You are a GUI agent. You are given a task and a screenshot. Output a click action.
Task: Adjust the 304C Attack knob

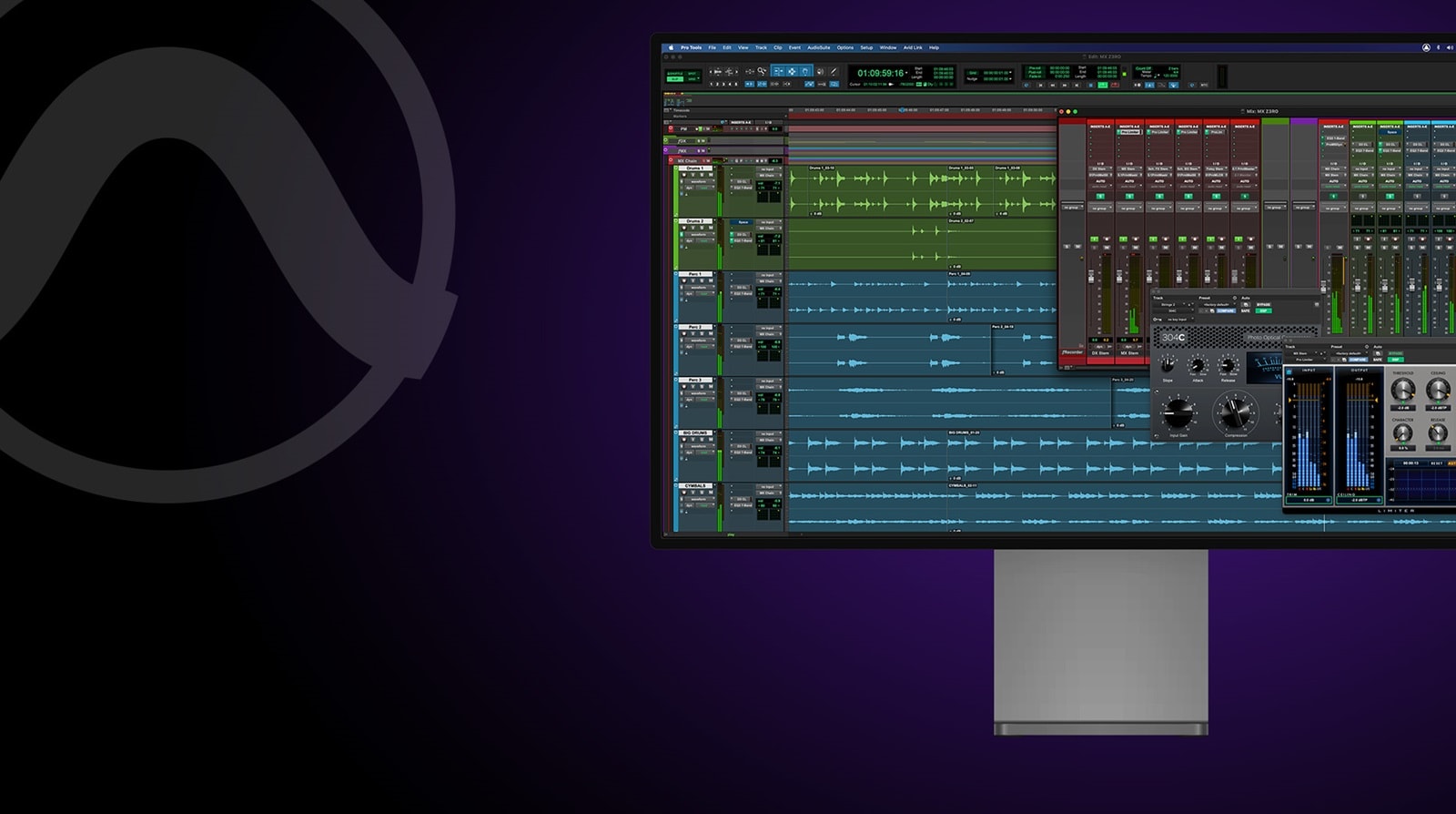[1198, 365]
